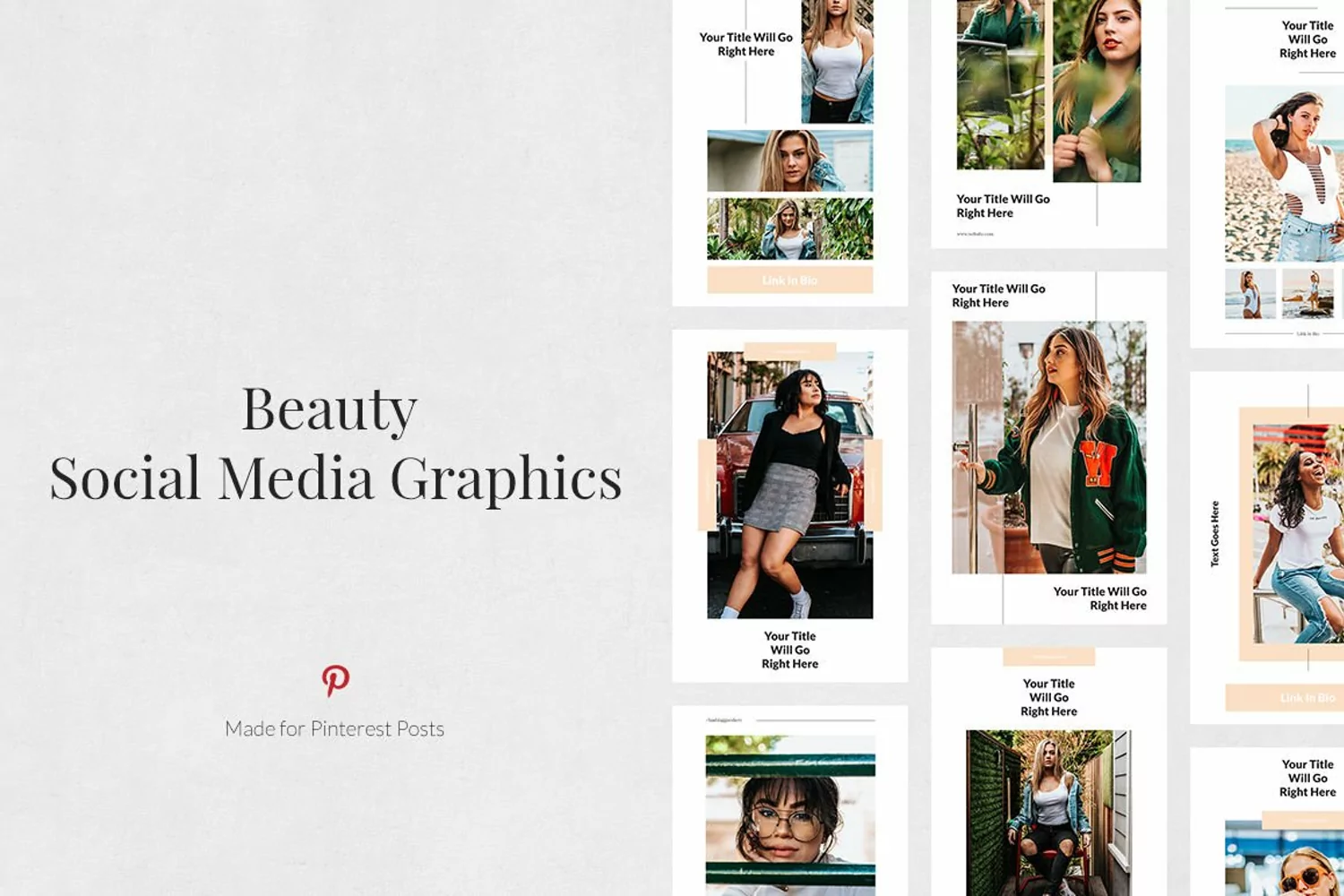Click the large beach photo of woman in white swimsuit

[1283, 173]
